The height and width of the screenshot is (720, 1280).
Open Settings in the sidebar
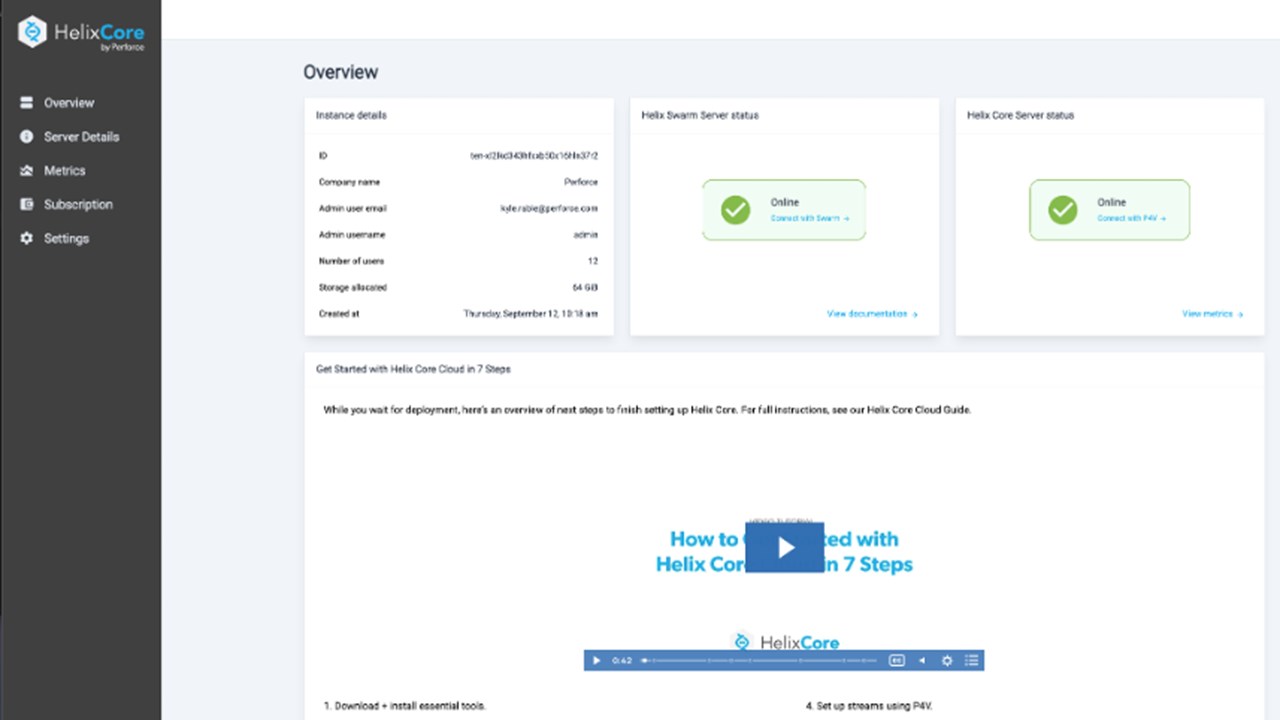point(66,239)
